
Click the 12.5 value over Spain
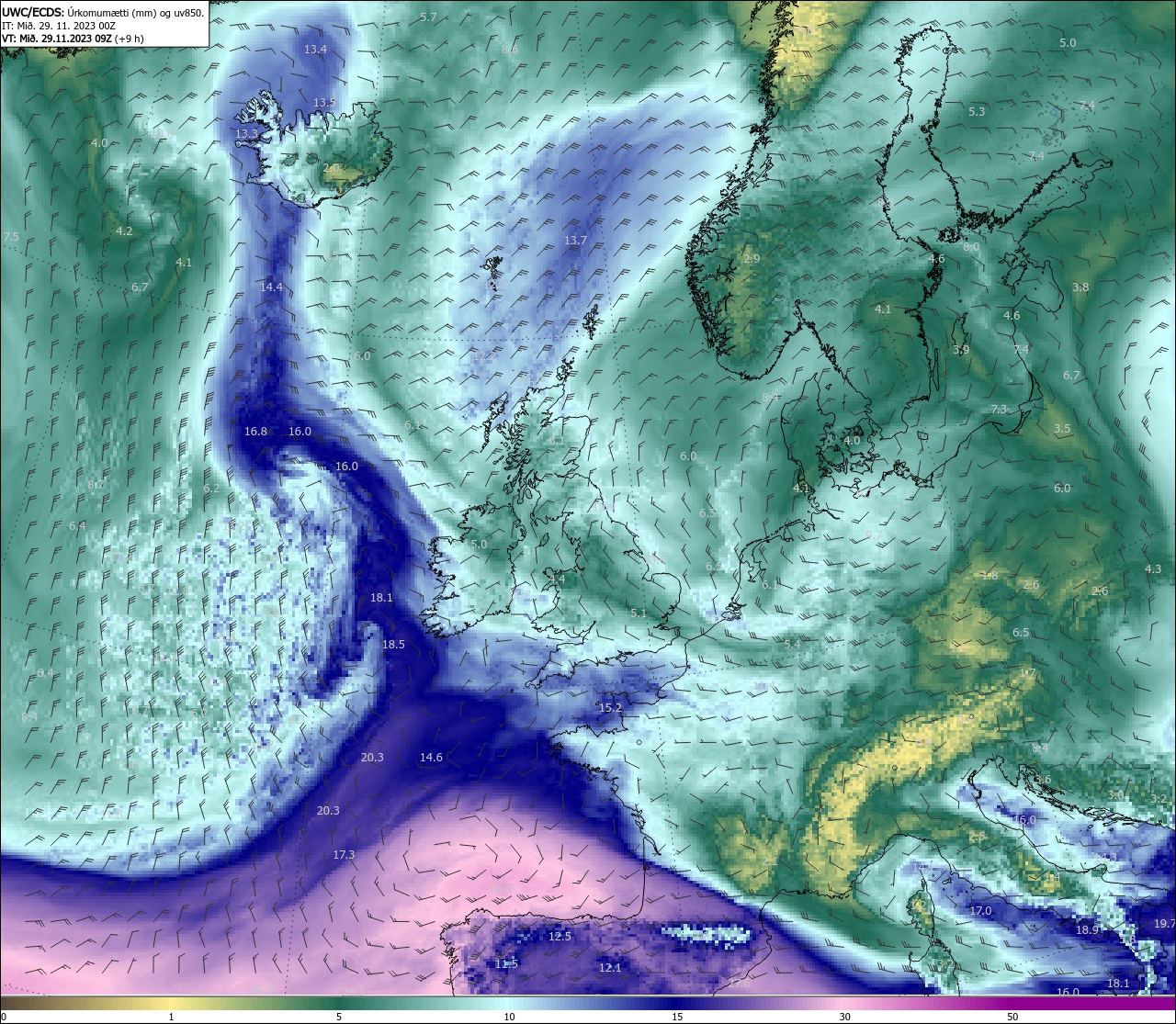(x=560, y=936)
